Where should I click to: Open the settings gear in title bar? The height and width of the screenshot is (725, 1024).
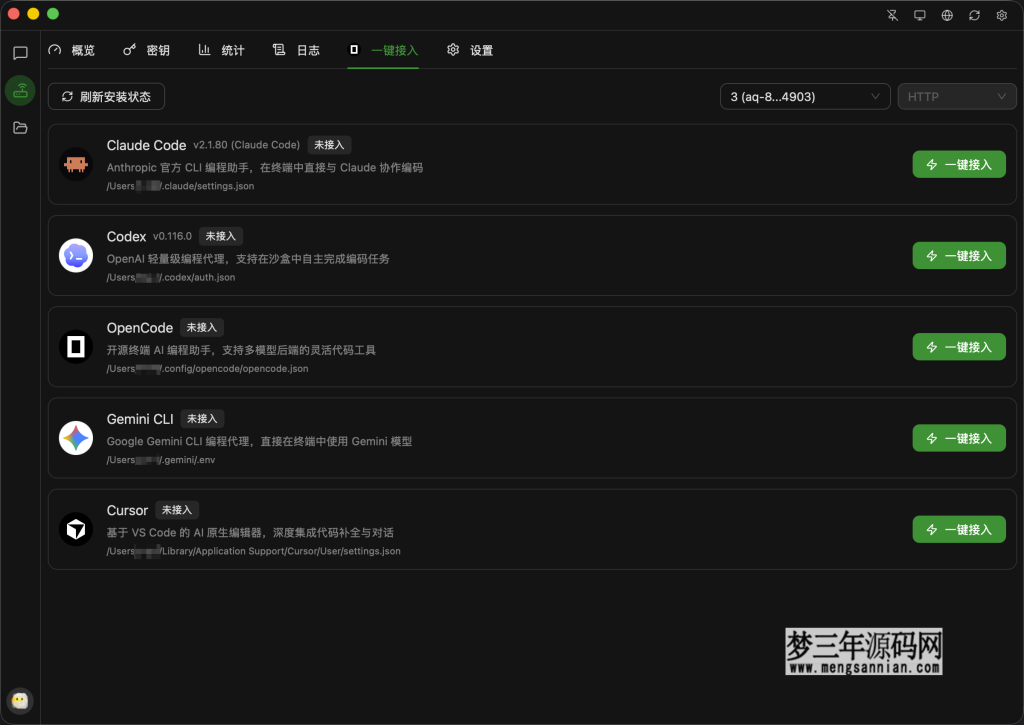coord(1002,15)
